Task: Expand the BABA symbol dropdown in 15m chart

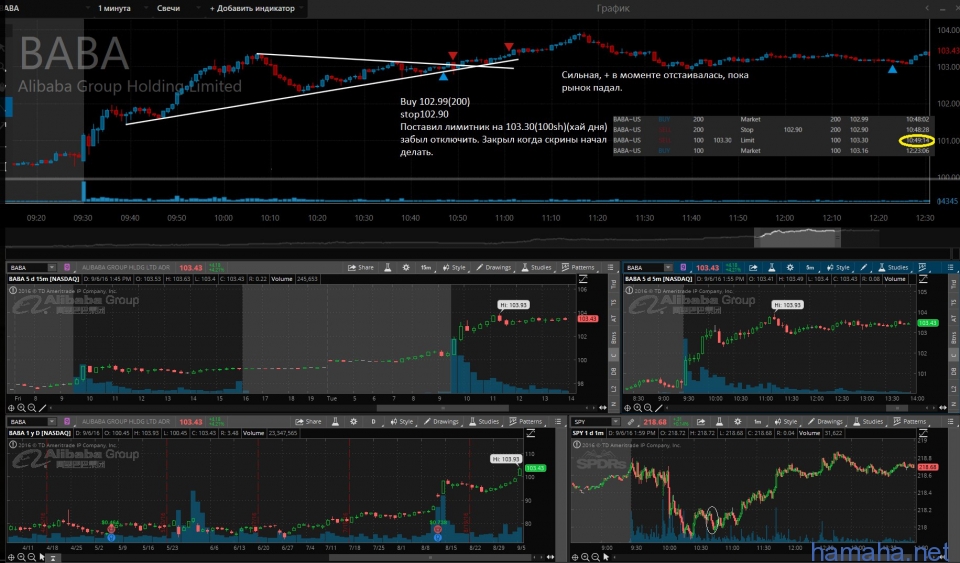Action: click(x=51, y=267)
